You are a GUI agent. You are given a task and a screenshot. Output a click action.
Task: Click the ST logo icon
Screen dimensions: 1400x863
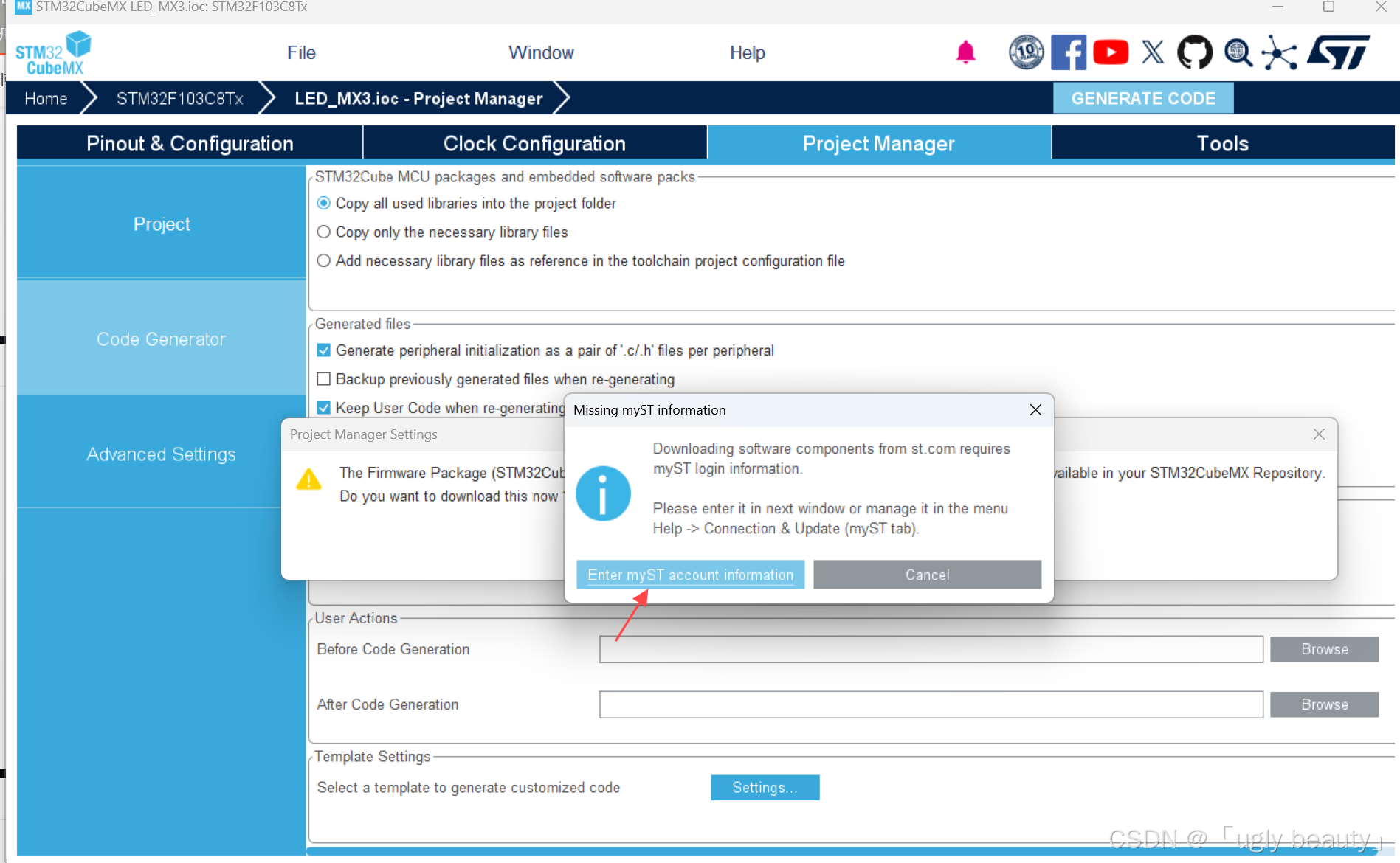click(1339, 52)
